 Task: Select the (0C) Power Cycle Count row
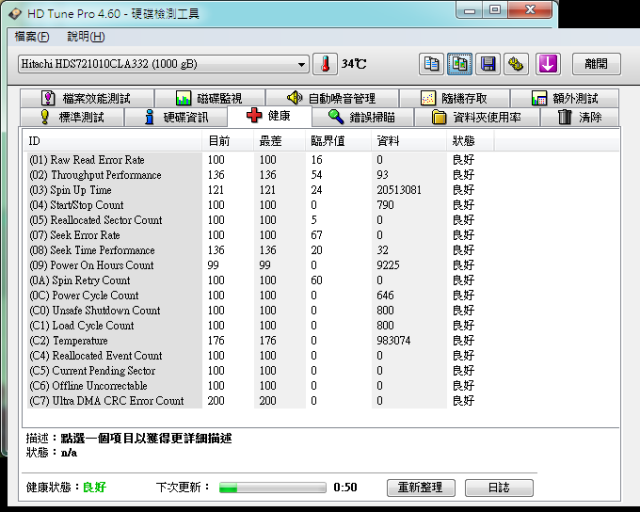261,295
